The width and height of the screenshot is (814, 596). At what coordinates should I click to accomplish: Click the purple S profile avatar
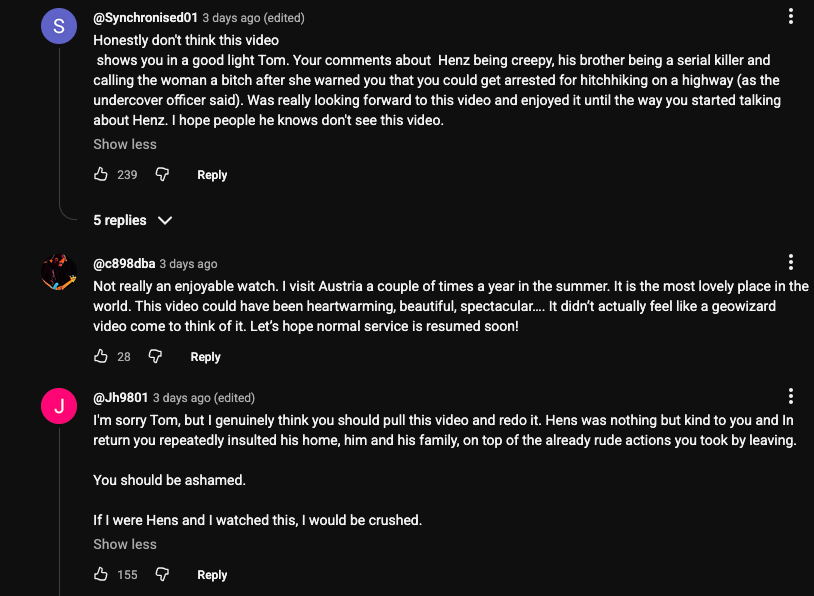pyautogui.click(x=59, y=26)
